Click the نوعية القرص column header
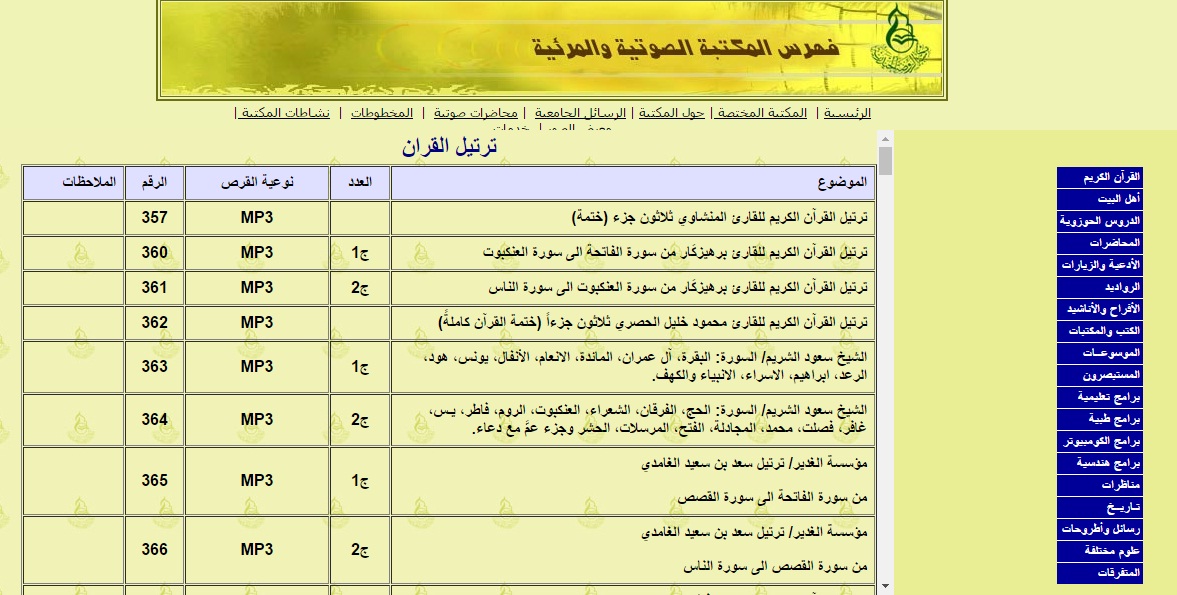Image resolution: width=1177 pixels, height=595 pixels. point(257,182)
